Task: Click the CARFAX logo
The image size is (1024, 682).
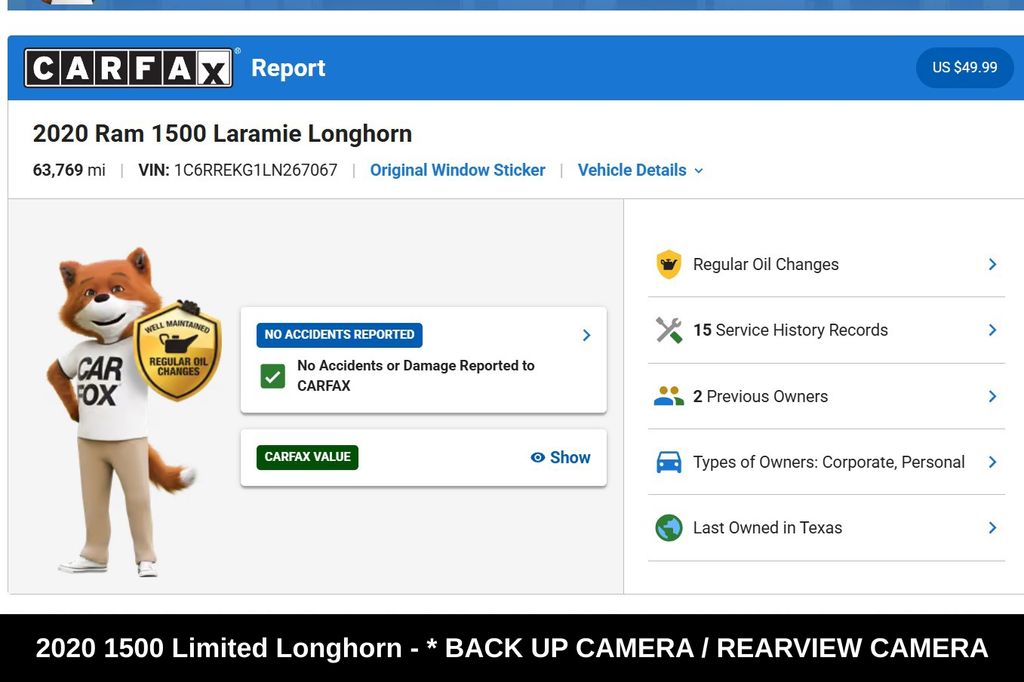Action: pyautogui.click(x=129, y=67)
